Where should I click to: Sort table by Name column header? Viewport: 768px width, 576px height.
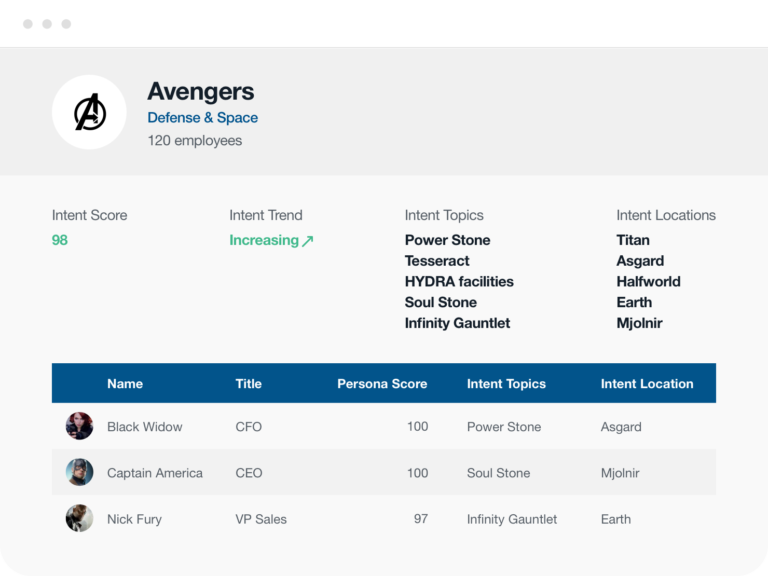[x=125, y=384]
